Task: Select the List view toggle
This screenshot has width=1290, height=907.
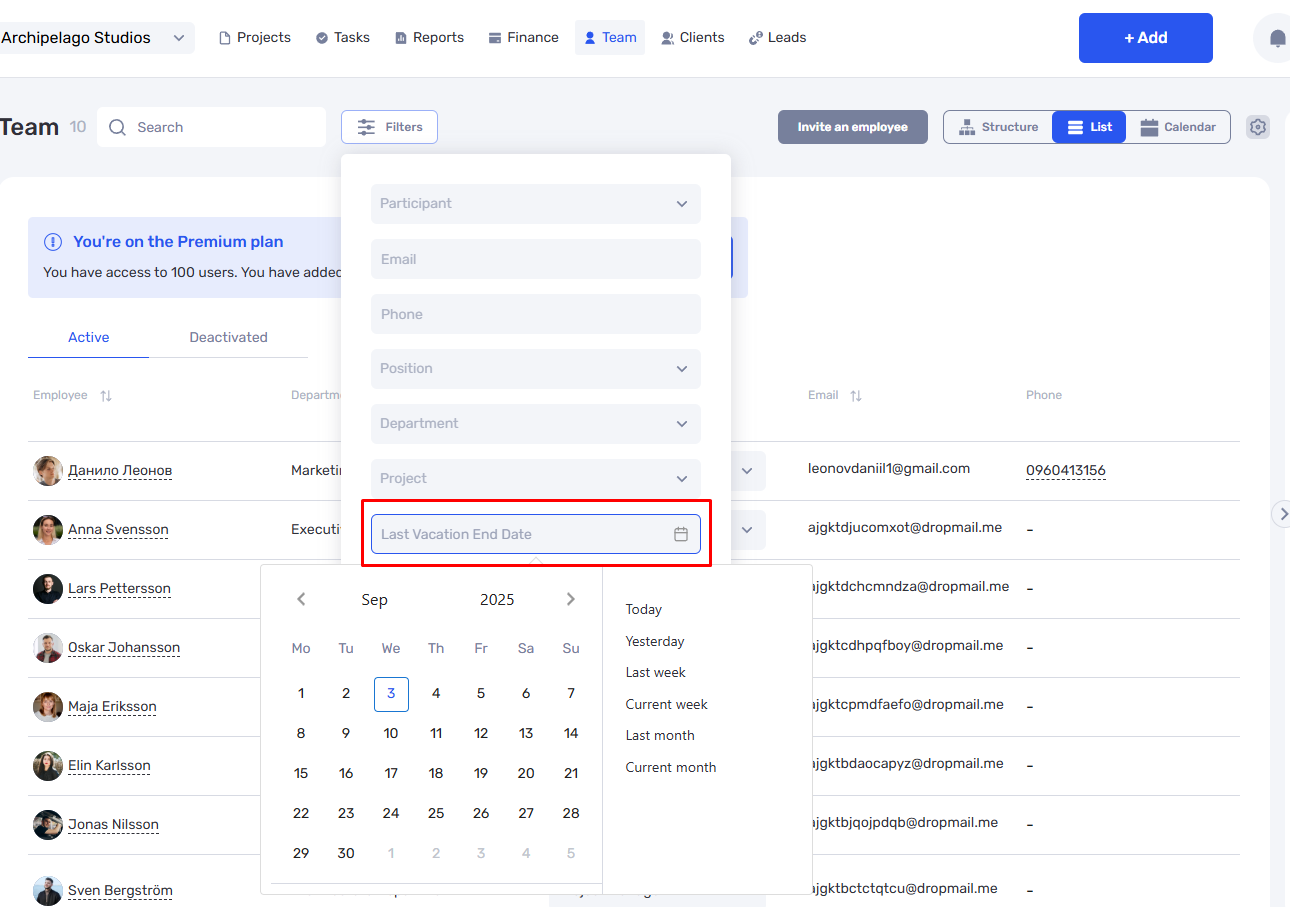Action: [x=1089, y=127]
